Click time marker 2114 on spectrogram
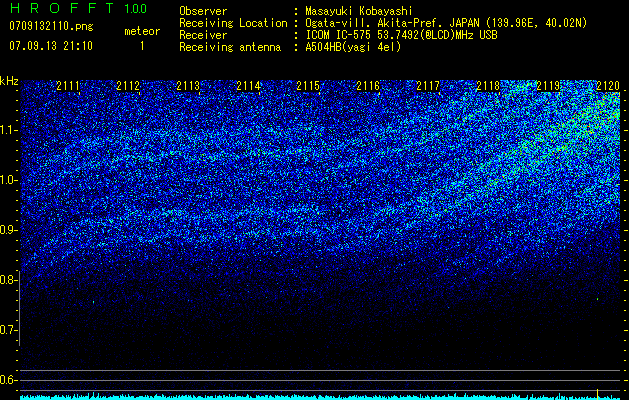This screenshot has width=629, height=400. click(248, 86)
